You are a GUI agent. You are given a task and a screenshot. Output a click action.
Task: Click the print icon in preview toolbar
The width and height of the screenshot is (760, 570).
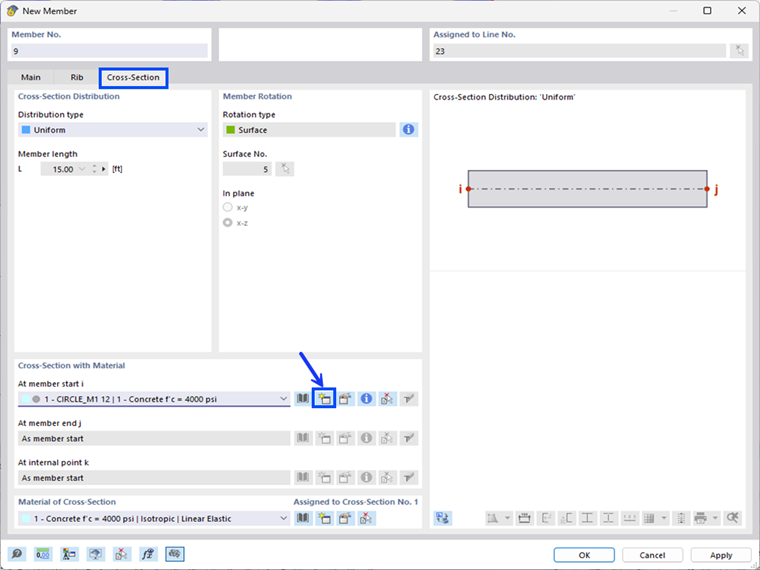pos(700,518)
